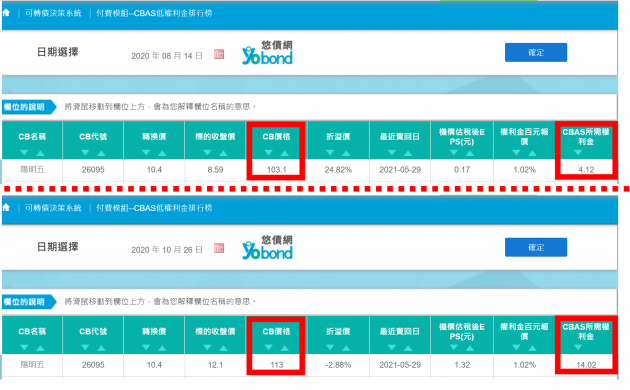This screenshot has height=390, width=630.
Task: Sort 機構估稅後EPS descending in the 08月14日 table
Action: click(x=454, y=153)
